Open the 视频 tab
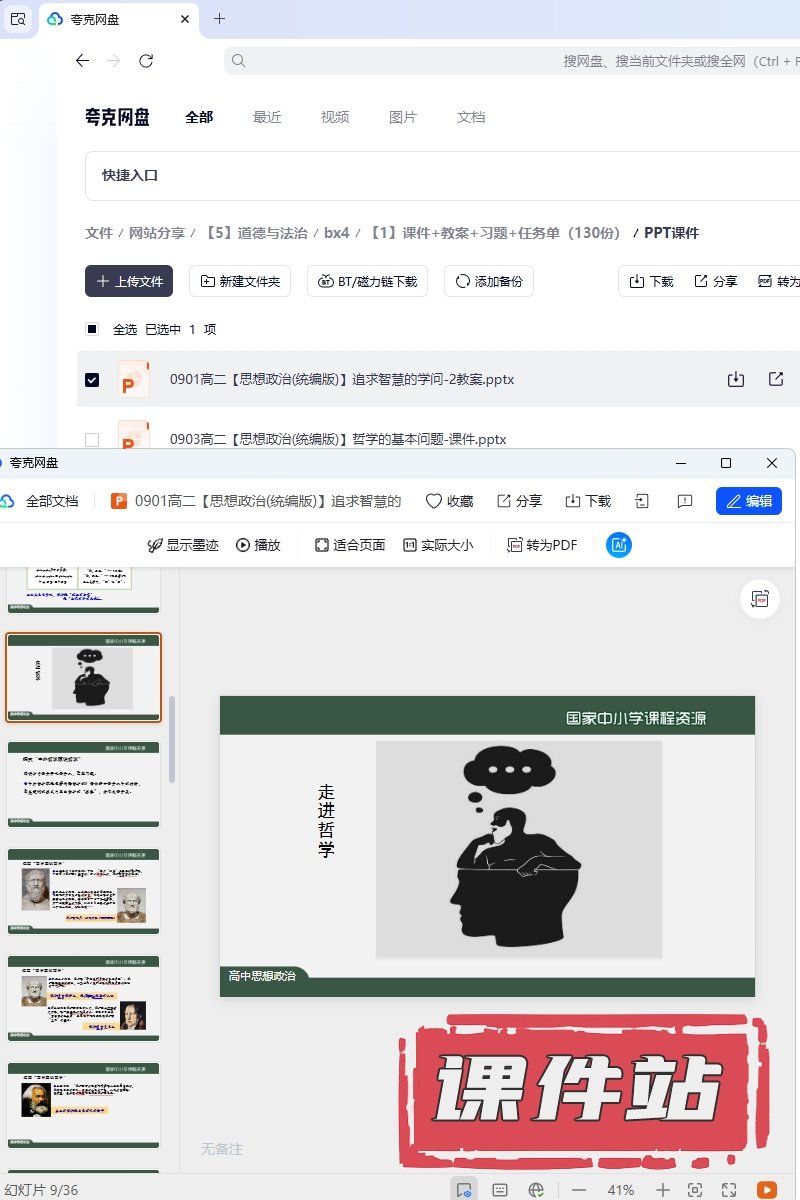 [x=335, y=117]
